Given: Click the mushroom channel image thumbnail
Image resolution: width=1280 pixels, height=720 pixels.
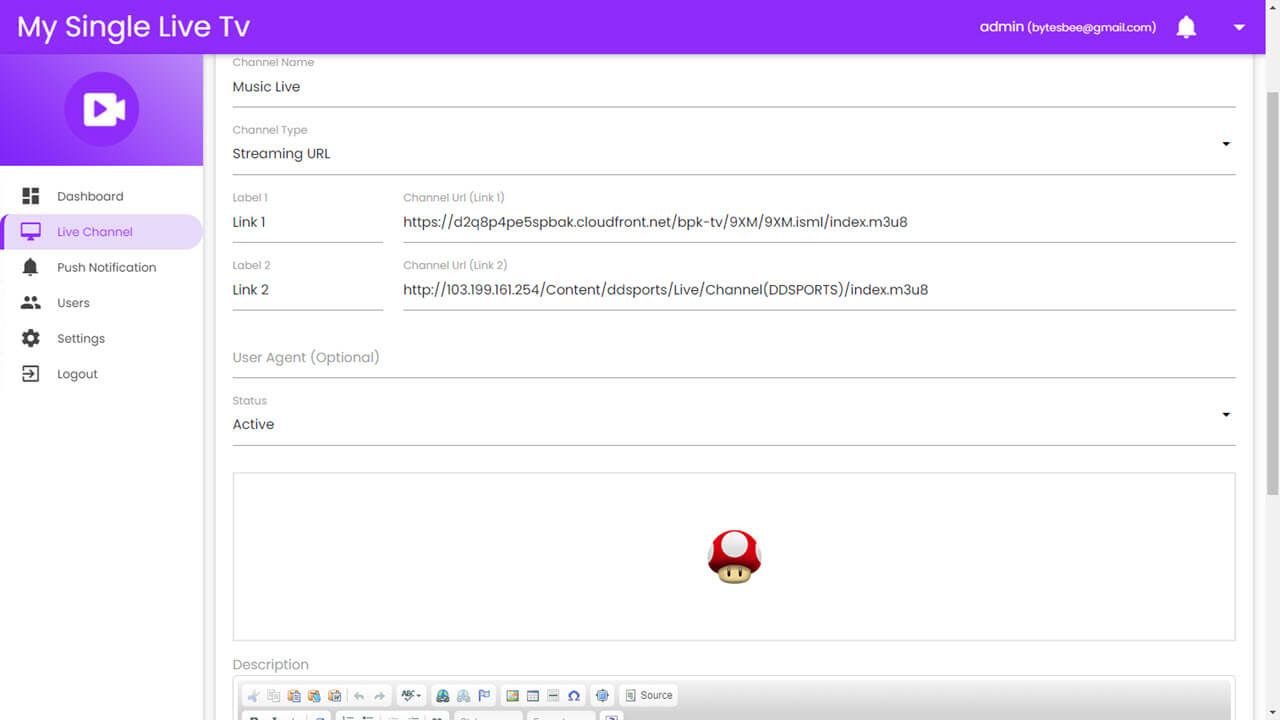Looking at the screenshot, I should (734, 557).
